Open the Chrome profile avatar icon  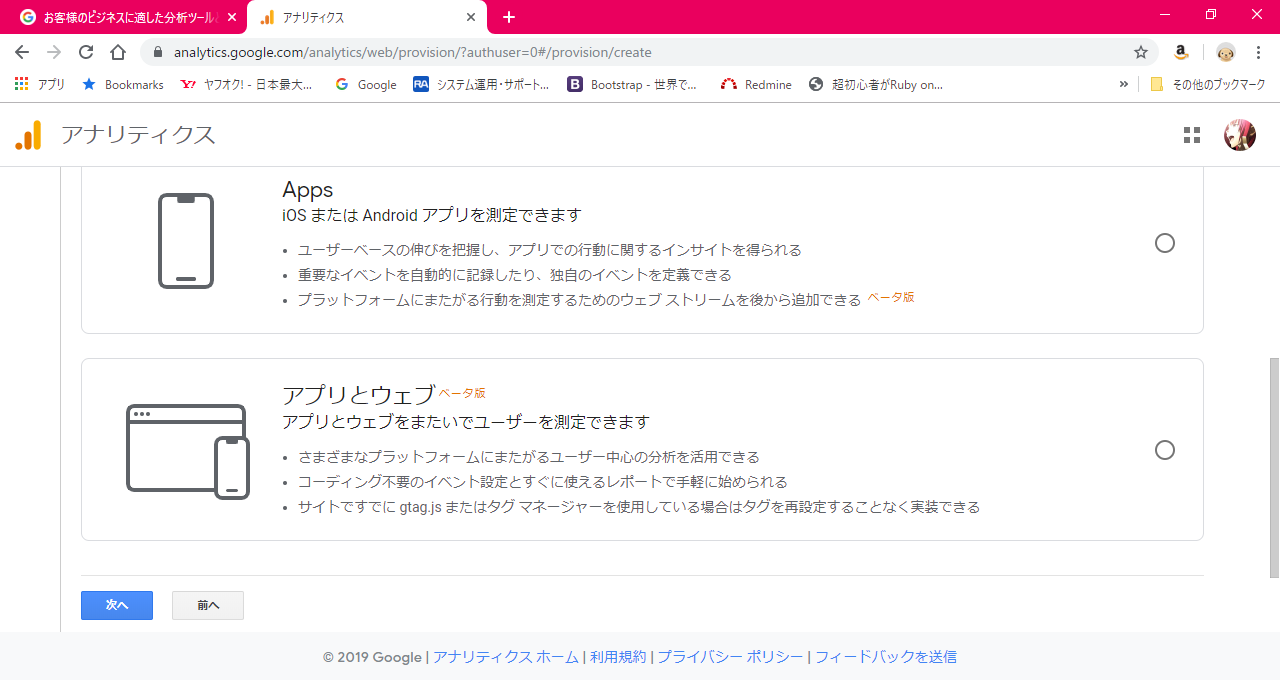point(1226,52)
